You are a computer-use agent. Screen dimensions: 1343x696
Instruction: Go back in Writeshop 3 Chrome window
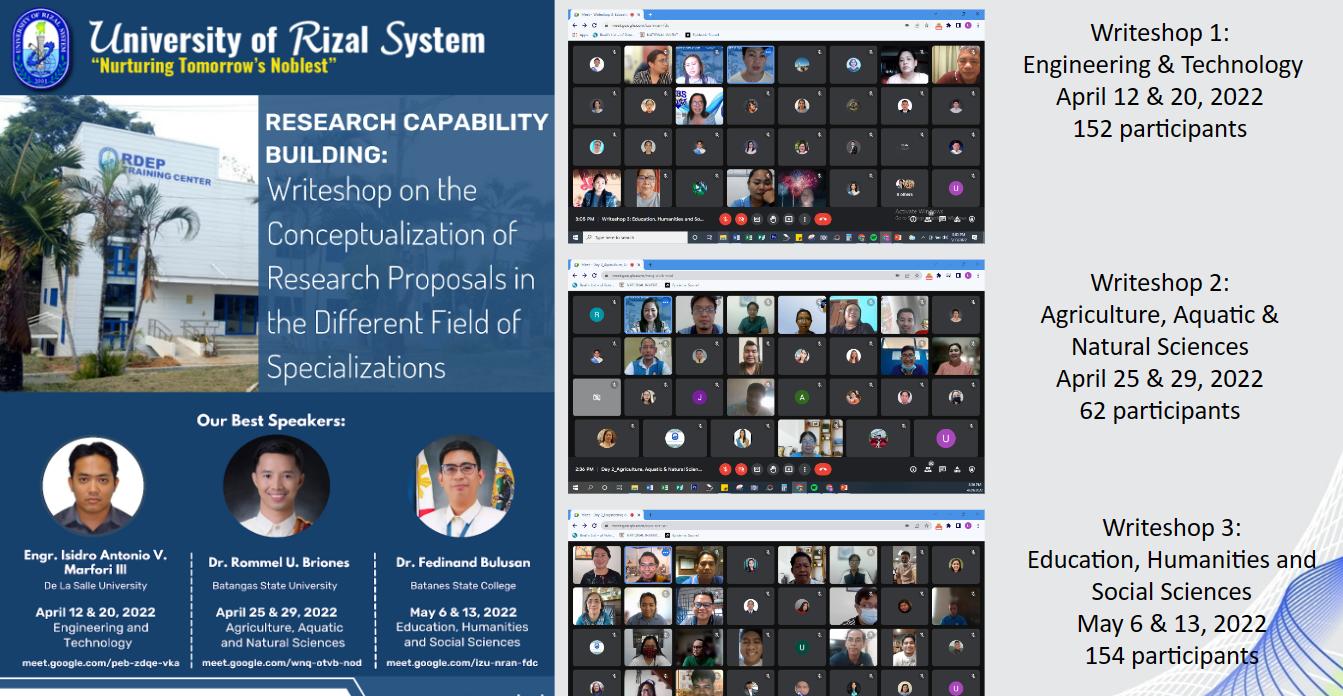tap(574, 25)
